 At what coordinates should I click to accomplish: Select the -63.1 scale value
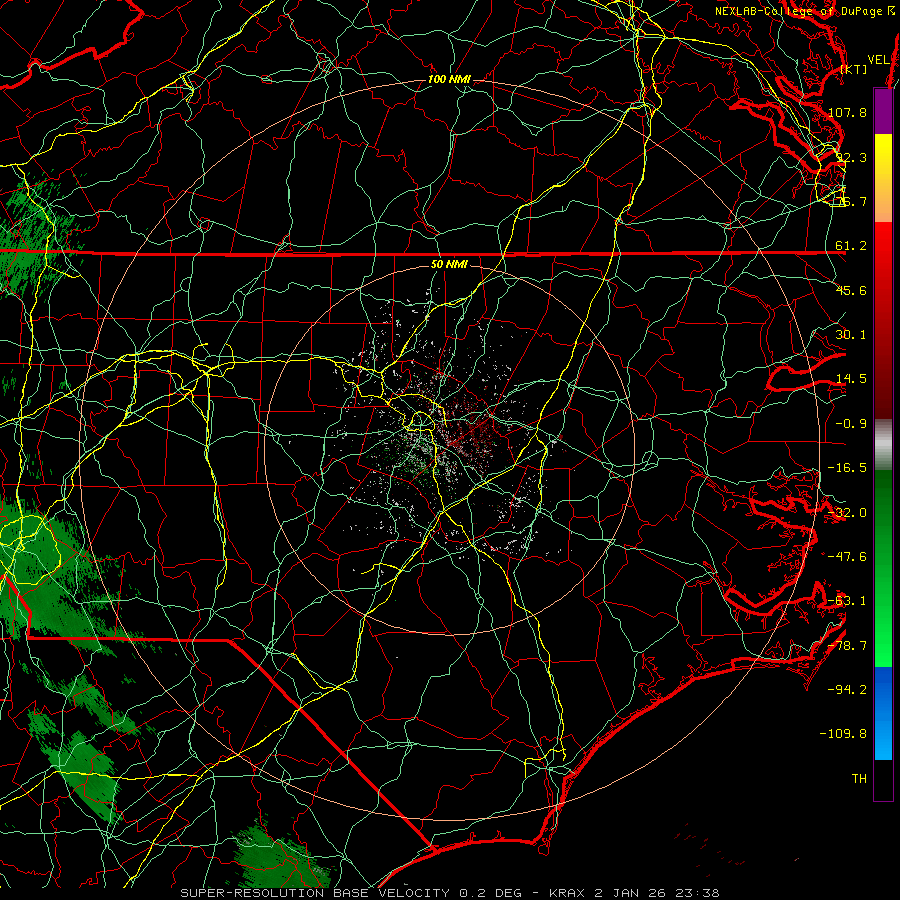click(x=847, y=601)
